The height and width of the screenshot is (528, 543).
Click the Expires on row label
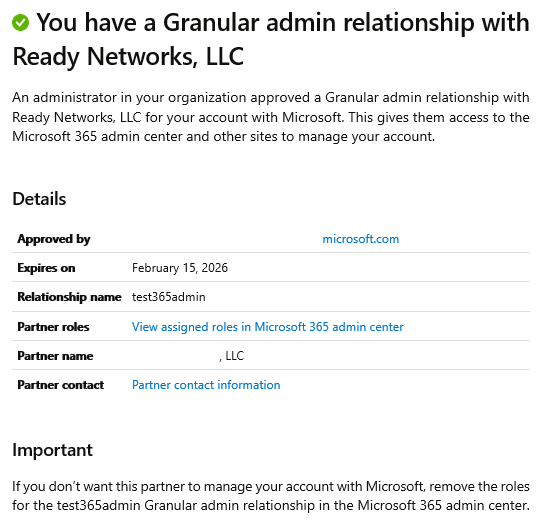46,268
